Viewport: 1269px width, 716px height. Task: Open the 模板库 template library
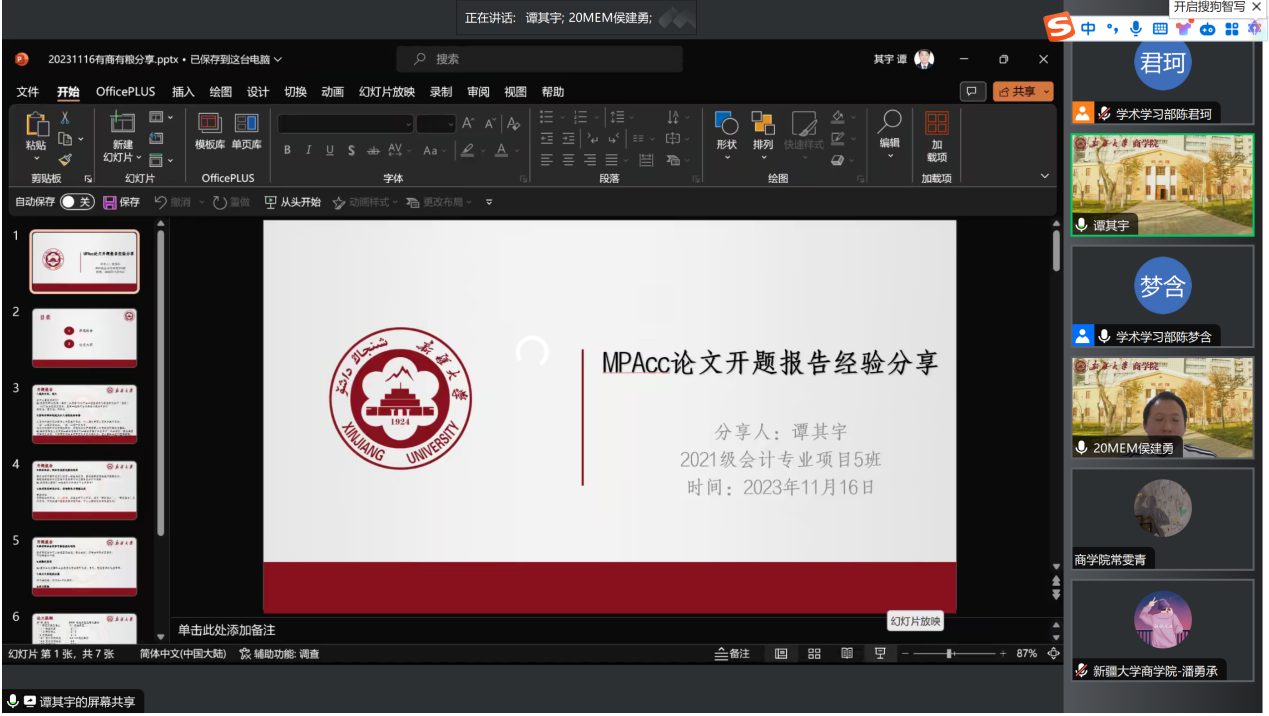[210, 131]
